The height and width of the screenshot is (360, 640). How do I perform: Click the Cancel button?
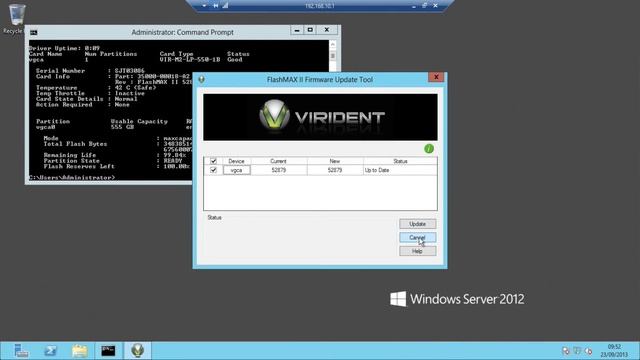click(417, 238)
